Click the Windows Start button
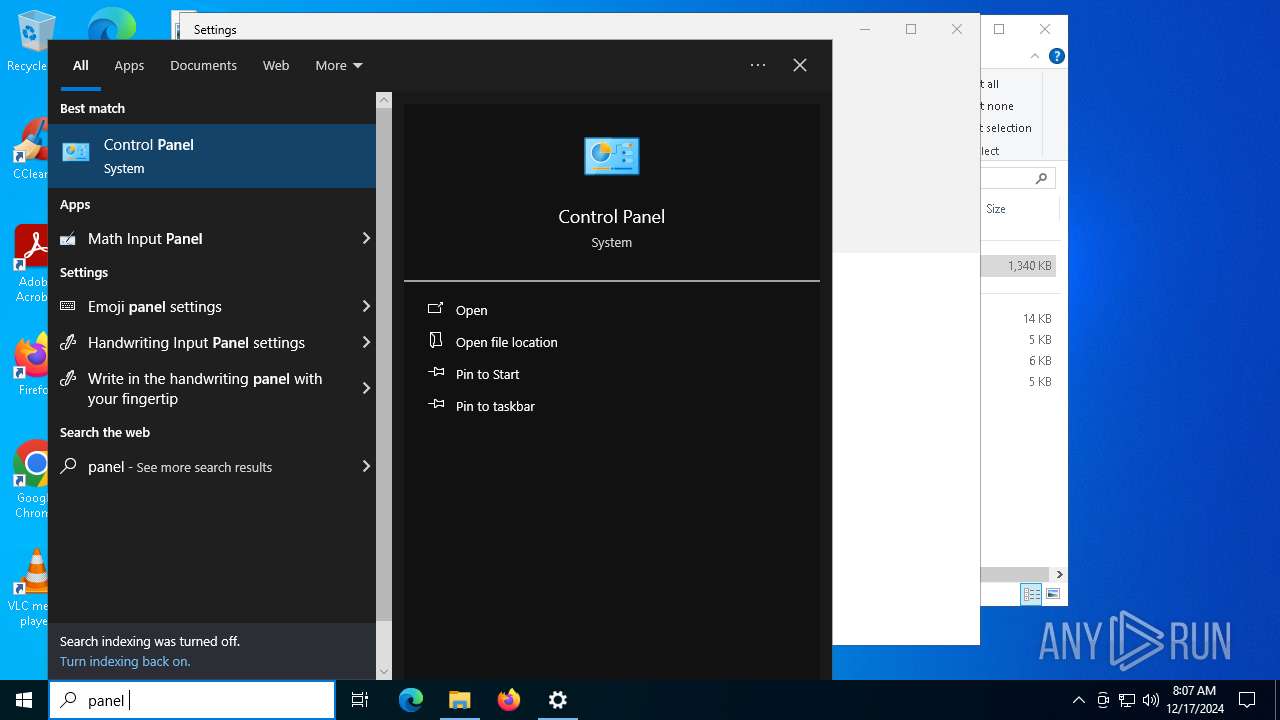1280x720 pixels. pyautogui.click(x=24, y=700)
